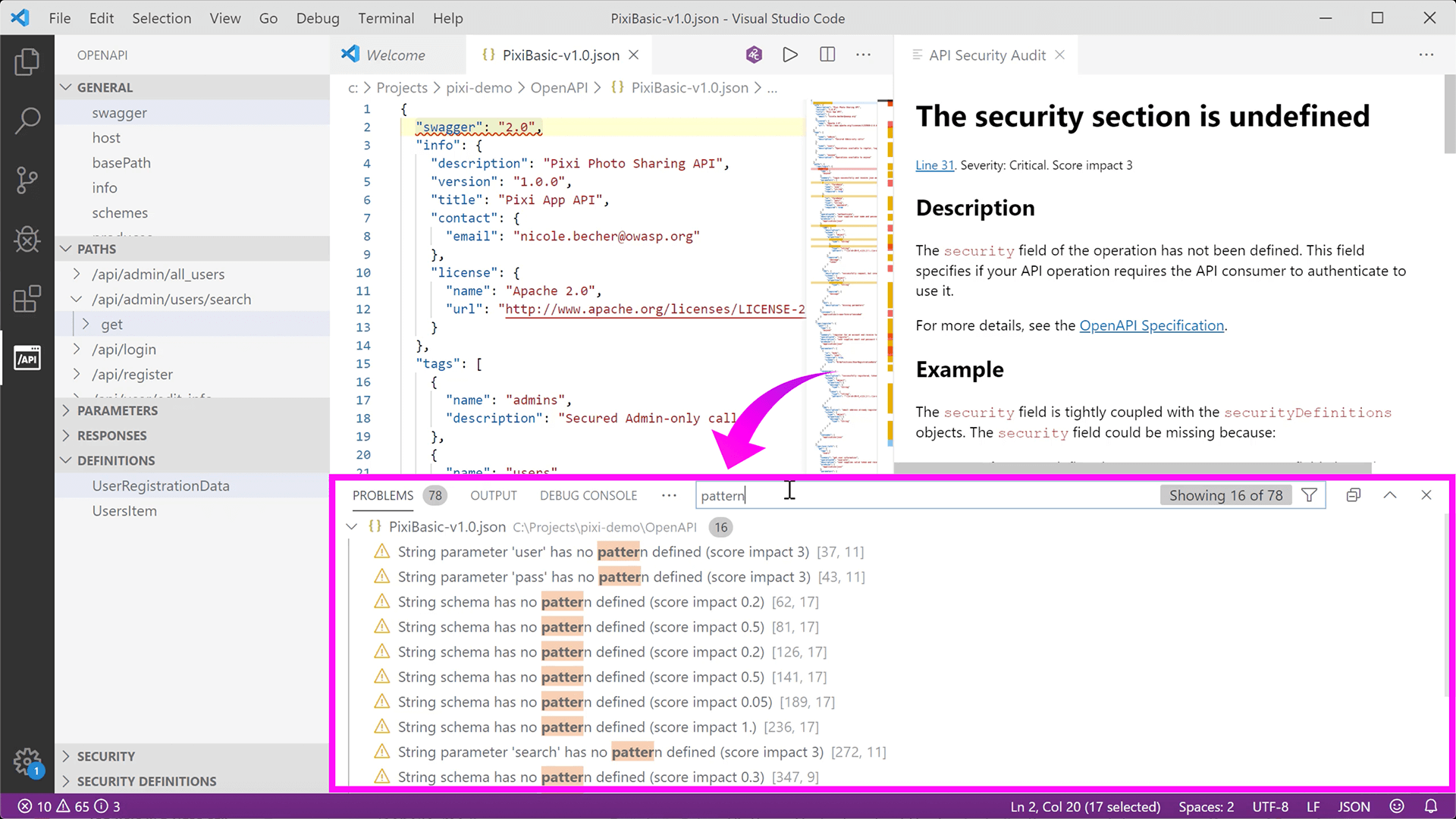Maximize the bottom panel with chevron

(x=1390, y=495)
